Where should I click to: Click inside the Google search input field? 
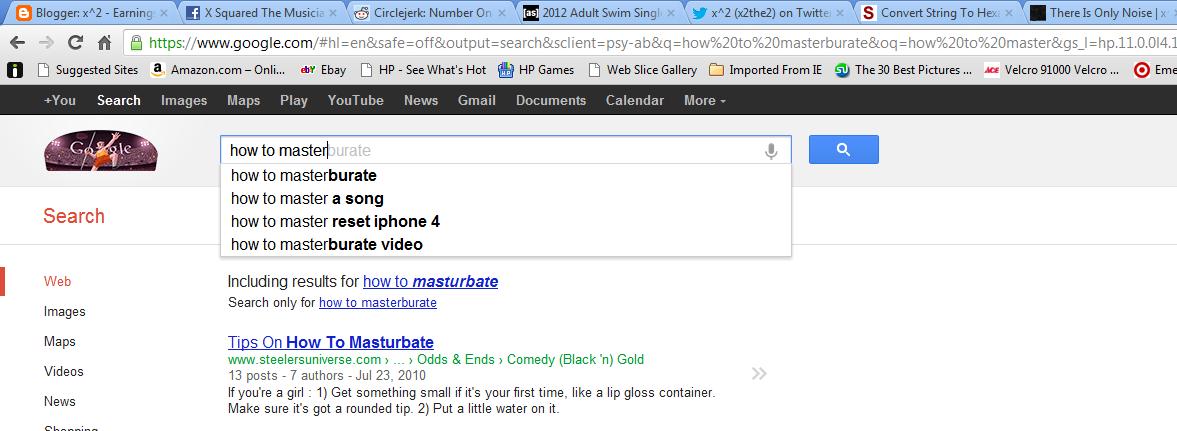coord(505,150)
